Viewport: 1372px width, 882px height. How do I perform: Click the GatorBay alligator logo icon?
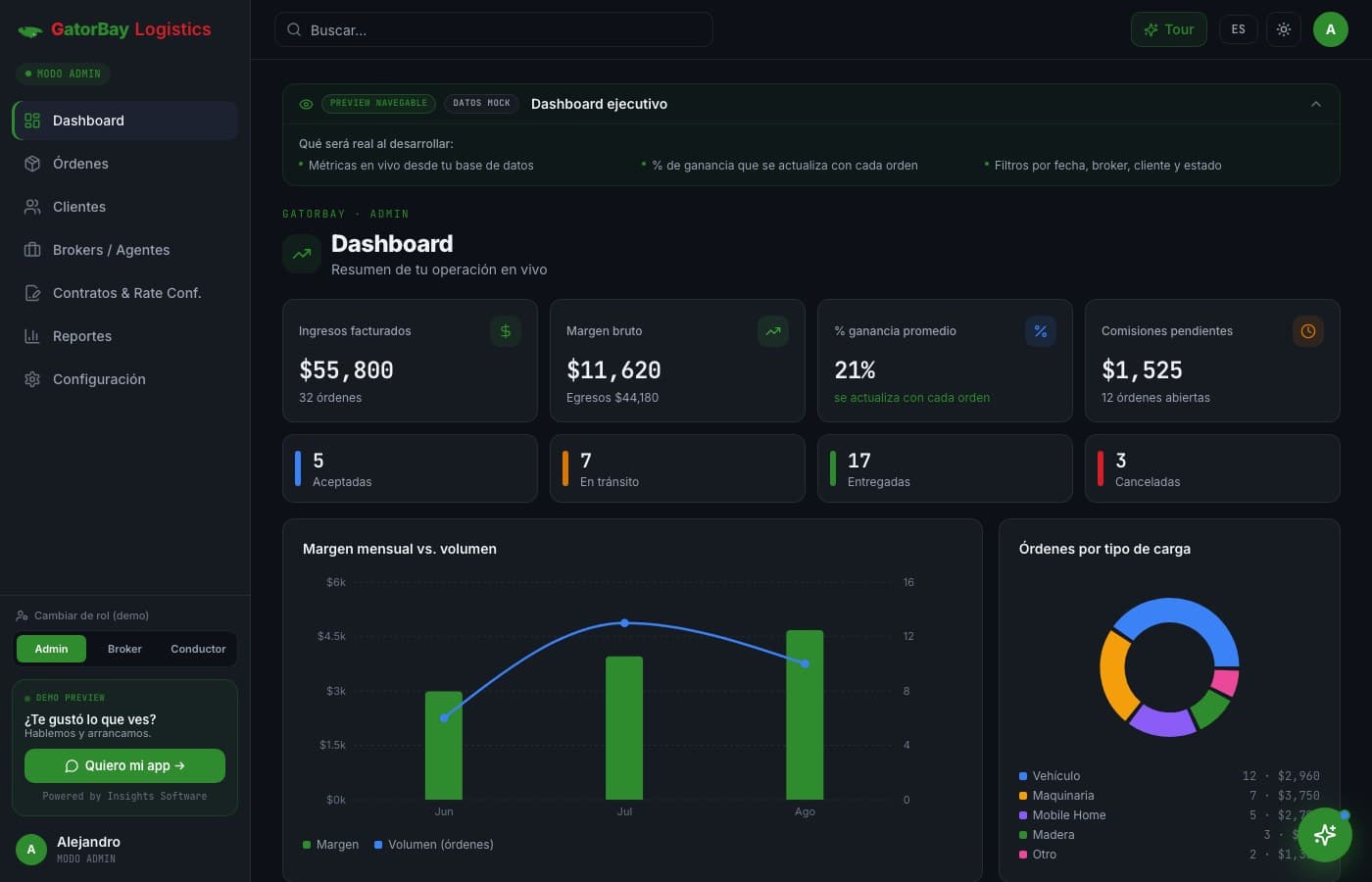30,30
